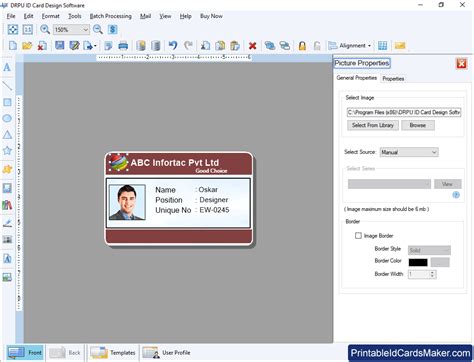Screen dimensions: 474x362
Task: Toggle the grid view icon
Action: click(382, 46)
